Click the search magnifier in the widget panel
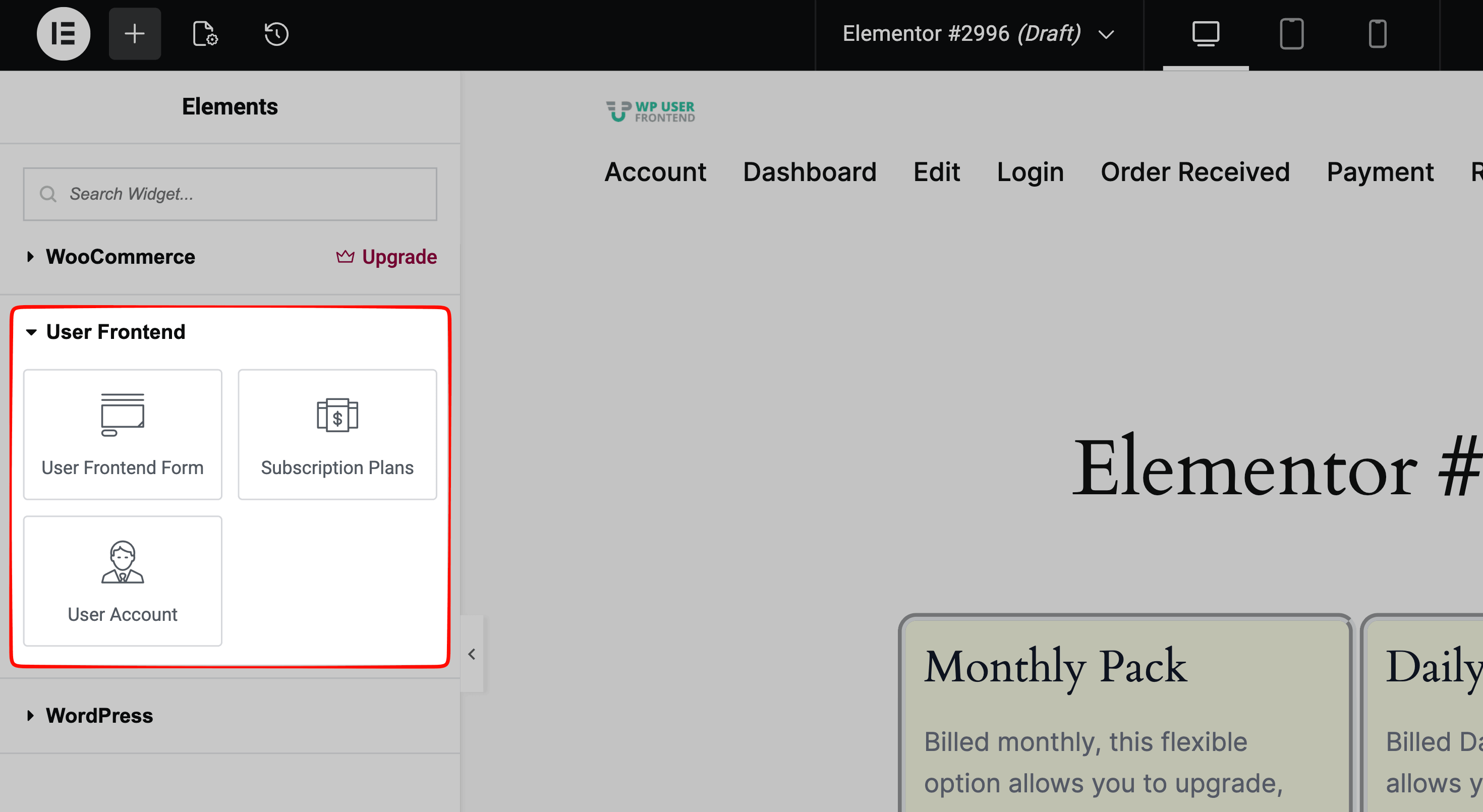The width and height of the screenshot is (1483, 812). [49, 194]
